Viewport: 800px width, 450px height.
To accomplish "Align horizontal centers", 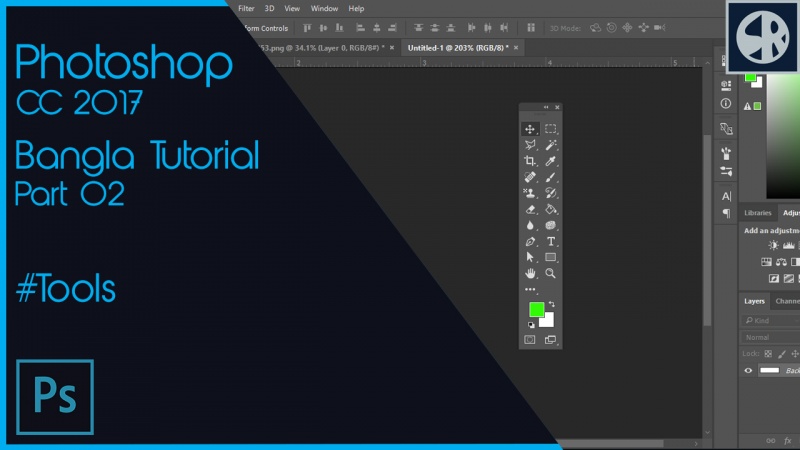I will [377, 28].
